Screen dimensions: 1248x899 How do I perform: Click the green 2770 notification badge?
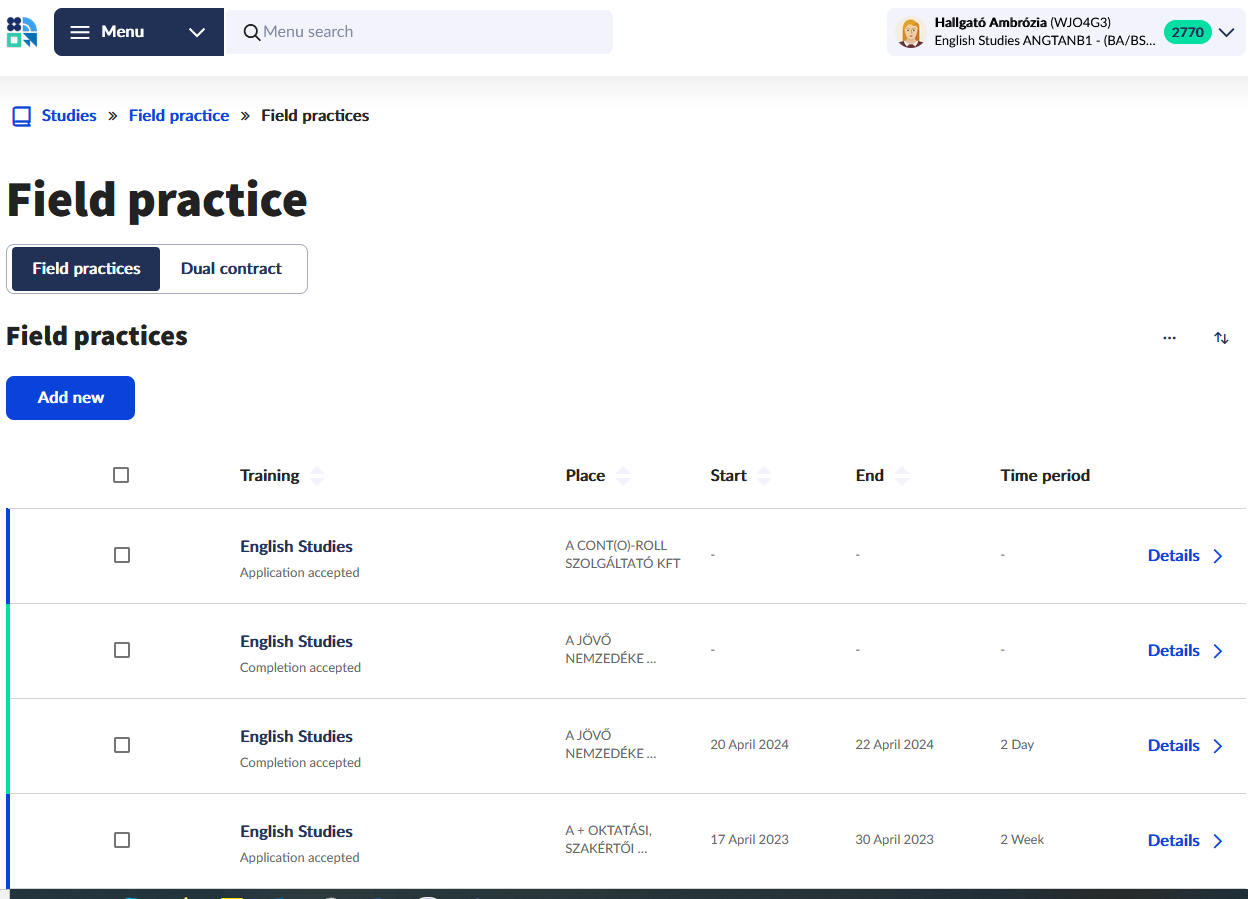point(1187,32)
